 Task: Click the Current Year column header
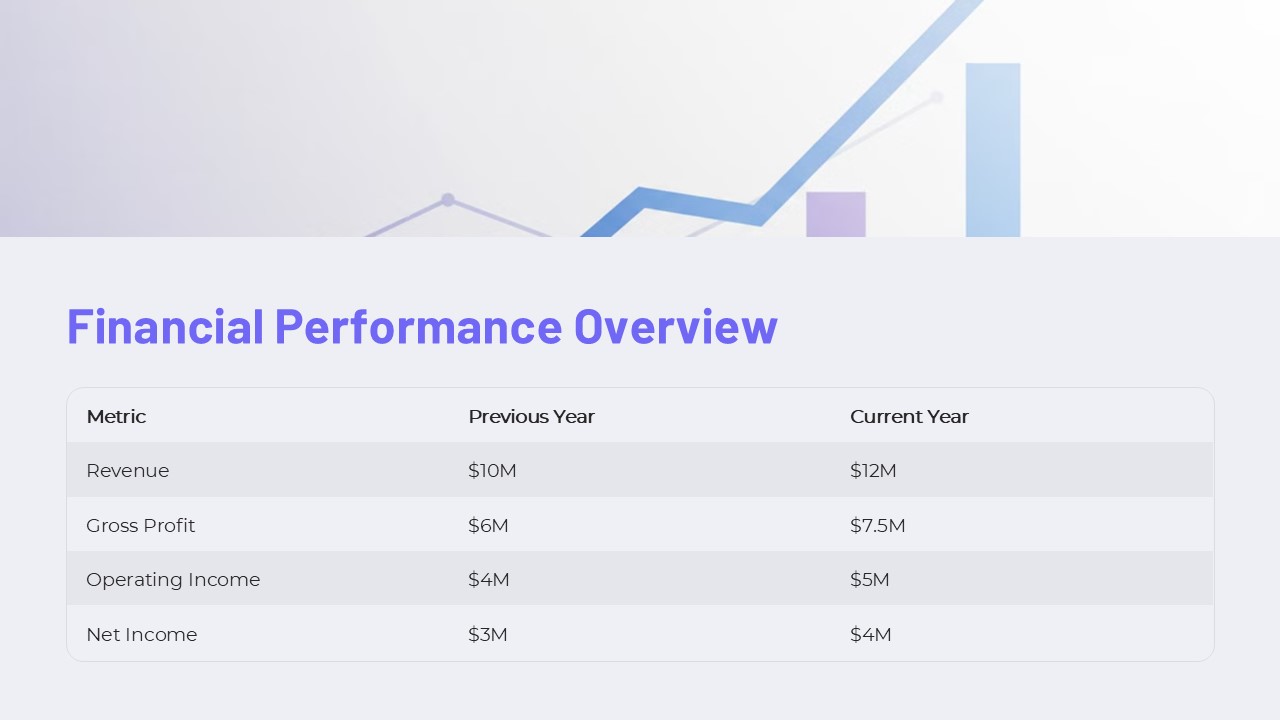pos(909,416)
